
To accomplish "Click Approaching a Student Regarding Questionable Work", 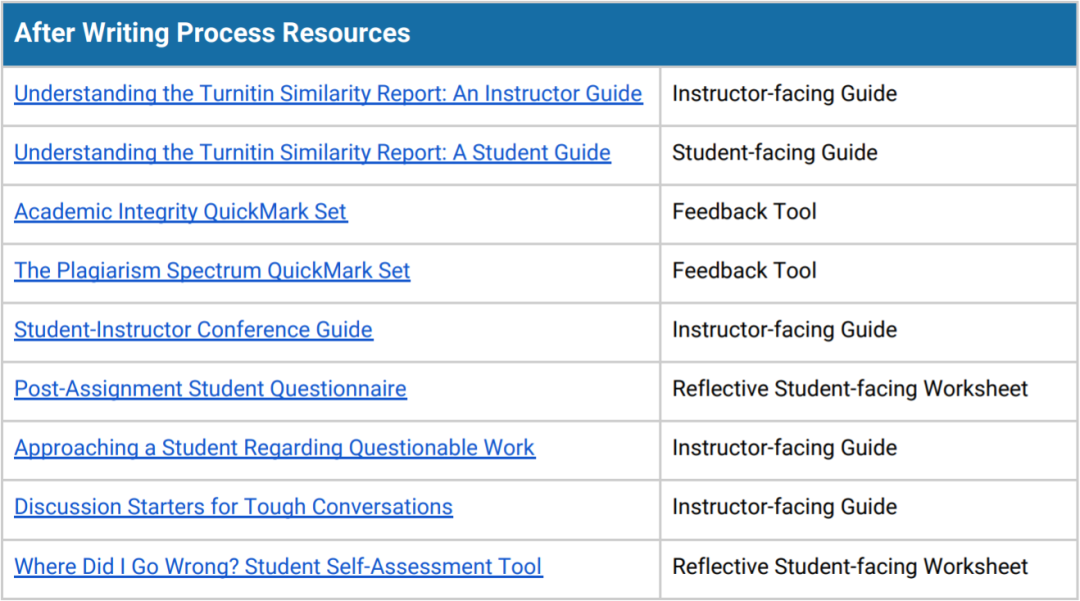I will [x=274, y=448].
